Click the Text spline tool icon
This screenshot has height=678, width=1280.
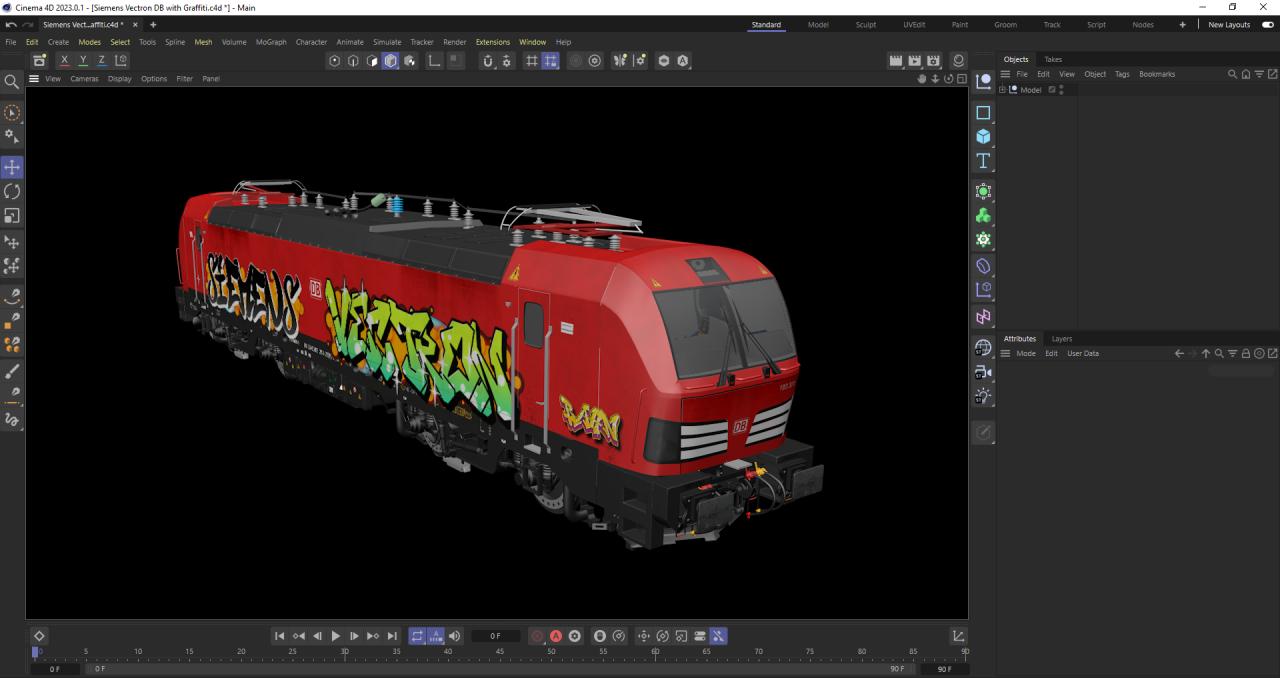click(983, 161)
